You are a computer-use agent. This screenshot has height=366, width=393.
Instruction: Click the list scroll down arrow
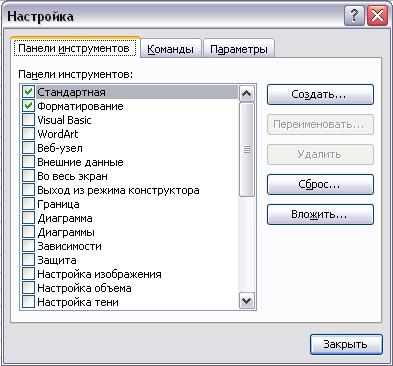pos(247,301)
